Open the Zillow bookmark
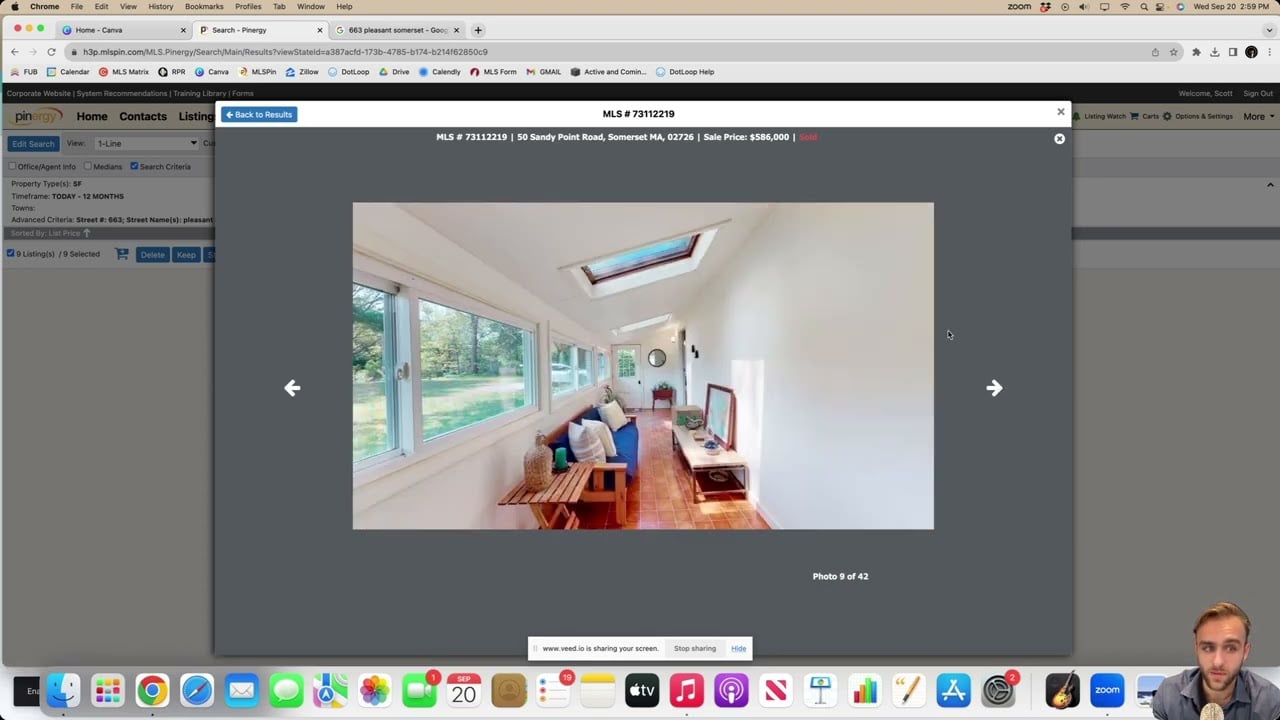Viewport: 1280px width, 720px height. coord(302,72)
